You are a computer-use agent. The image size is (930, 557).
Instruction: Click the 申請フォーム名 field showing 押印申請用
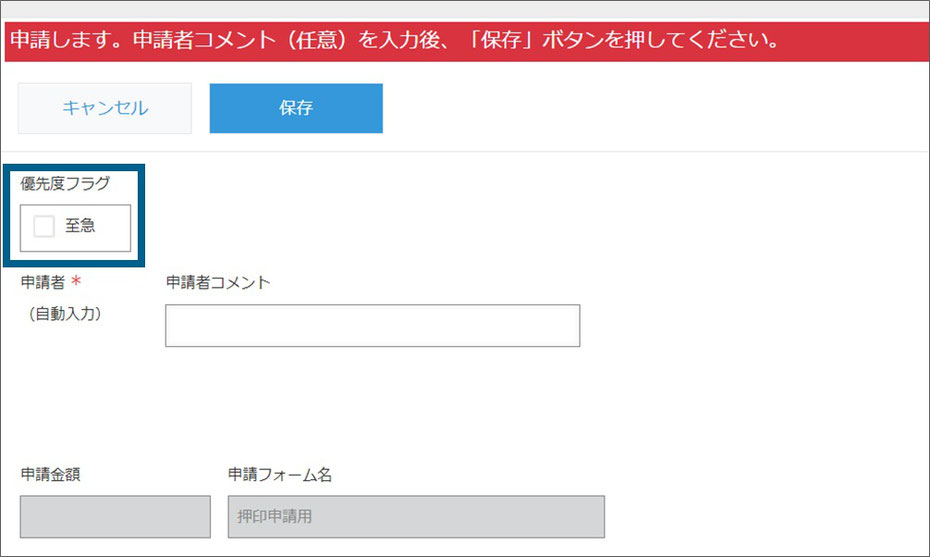point(416,517)
